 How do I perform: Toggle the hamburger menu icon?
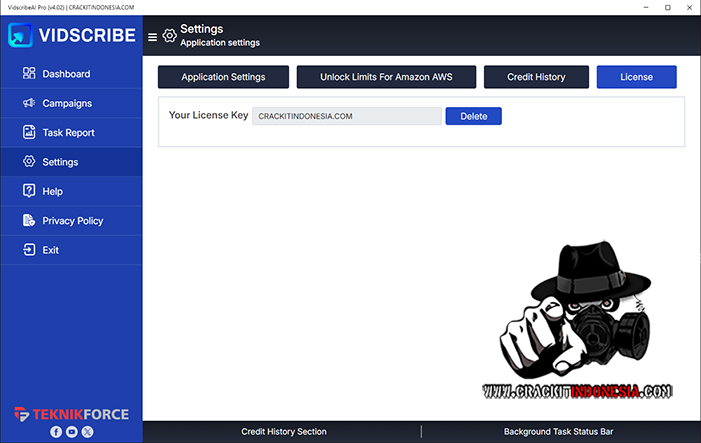[x=152, y=37]
